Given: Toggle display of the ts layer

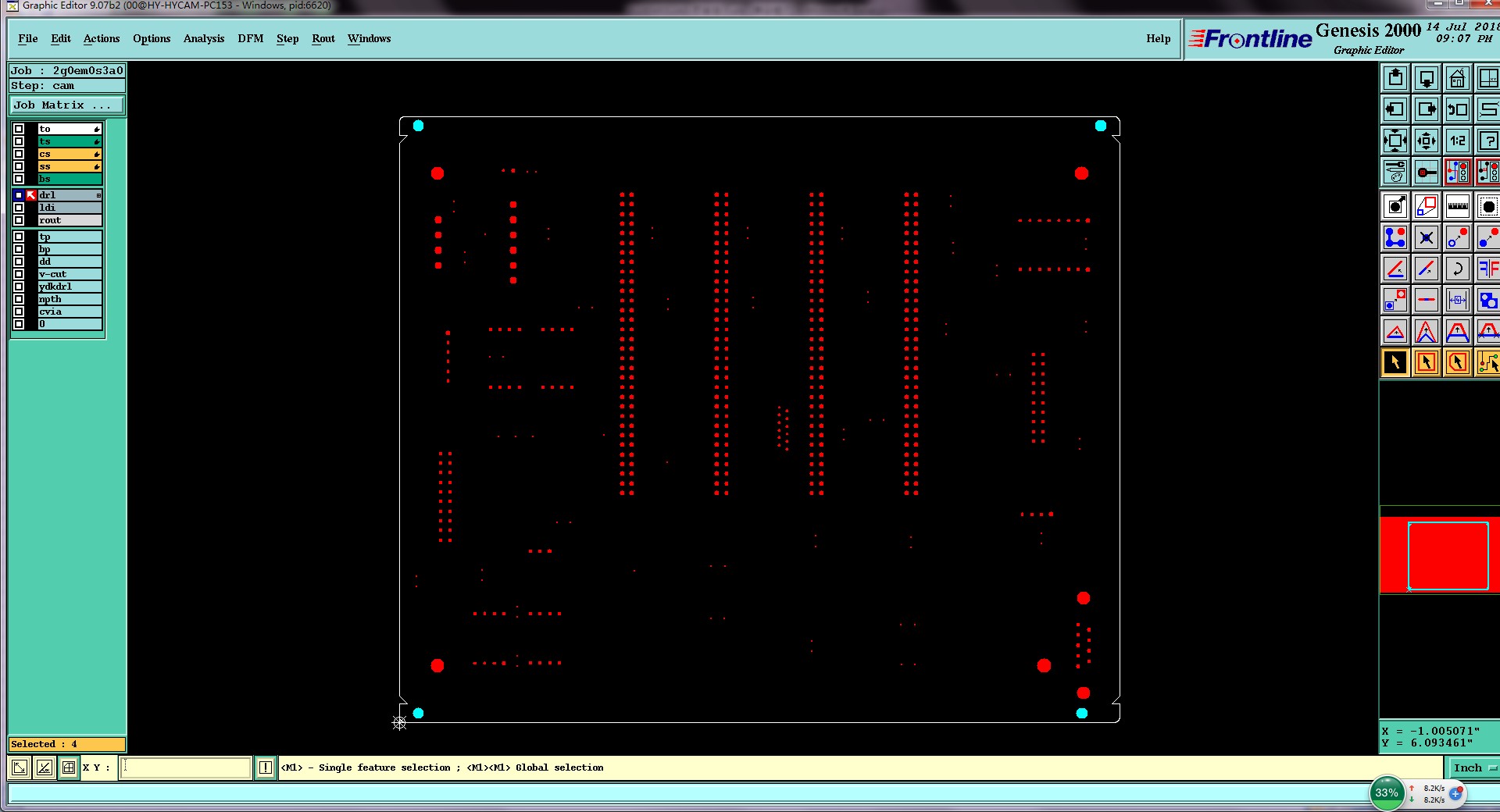Looking at the screenshot, I should click(19, 141).
